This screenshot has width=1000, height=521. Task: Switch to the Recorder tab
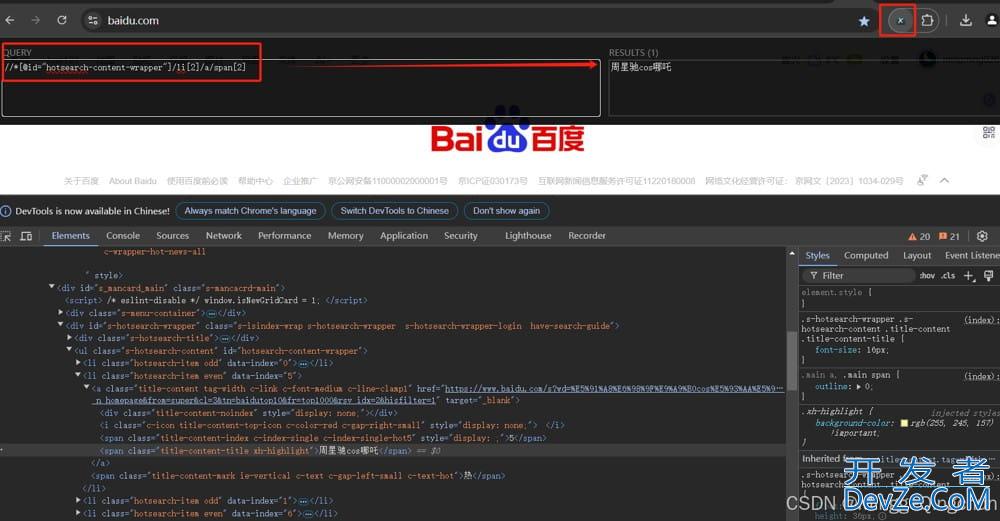point(587,236)
